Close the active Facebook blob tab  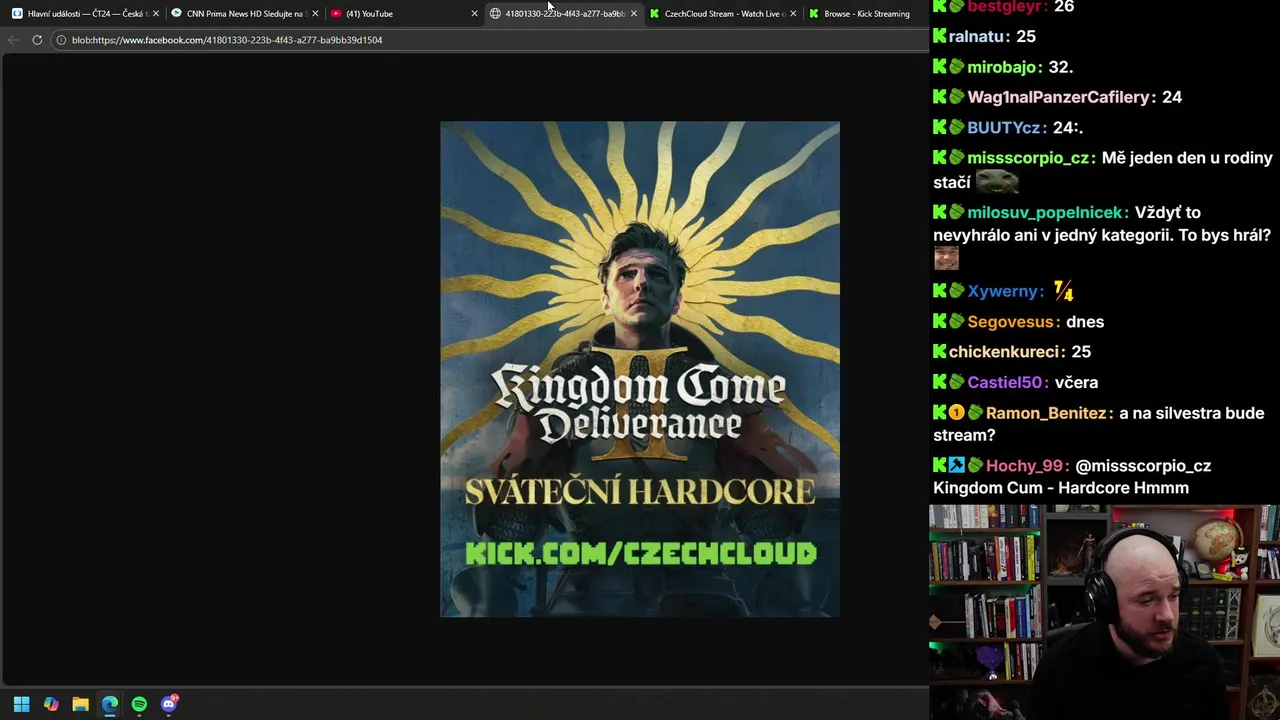click(x=633, y=14)
